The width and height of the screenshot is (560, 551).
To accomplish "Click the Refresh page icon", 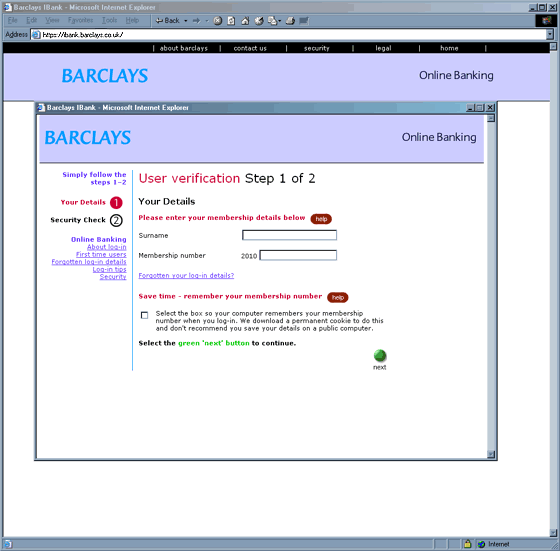I will click(x=231, y=21).
